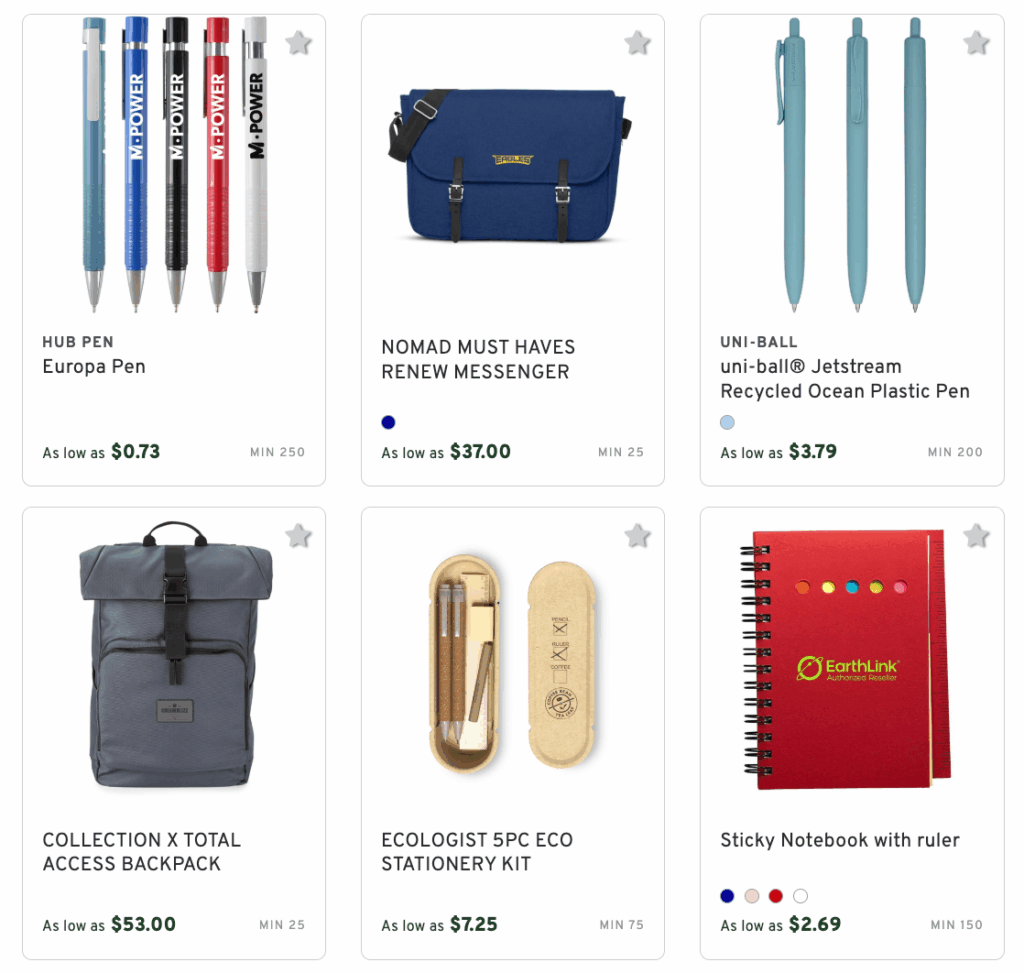The image size is (1024, 973).
Task: Open the Europa Pen product image
Action: [174, 165]
